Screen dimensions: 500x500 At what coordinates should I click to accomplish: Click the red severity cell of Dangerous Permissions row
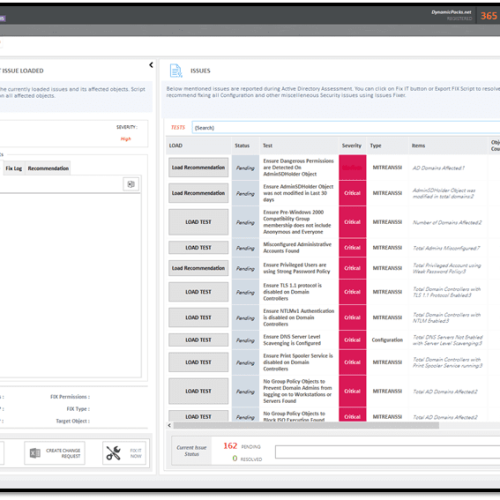352,167
